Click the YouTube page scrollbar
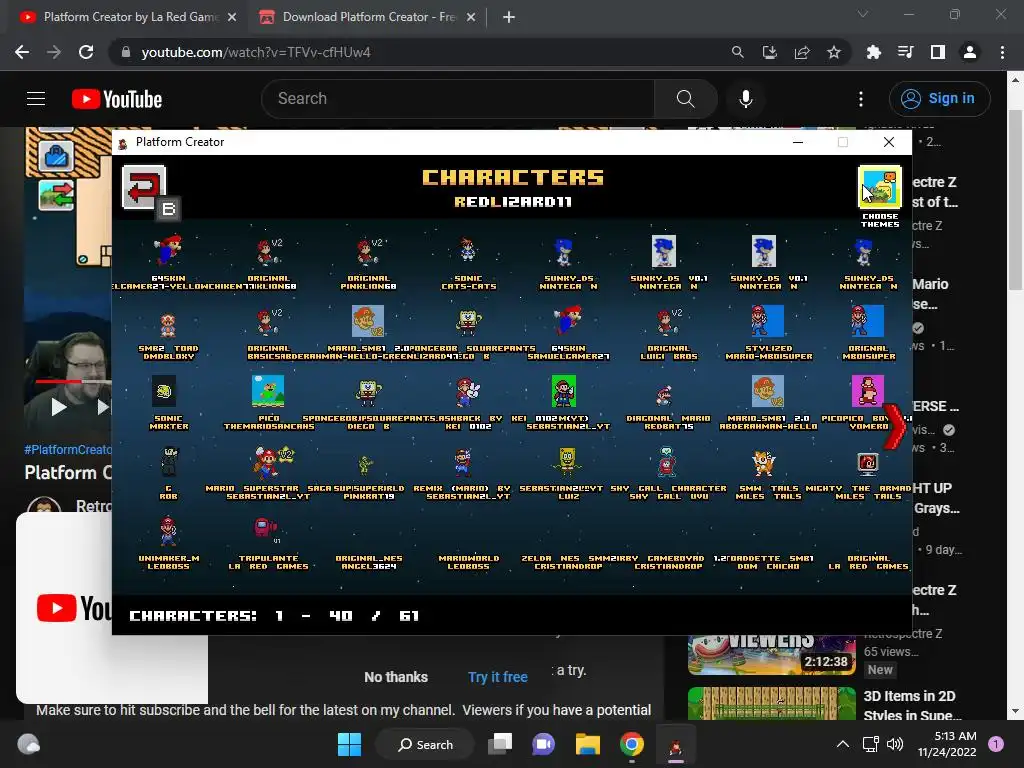 [1015, 199]
